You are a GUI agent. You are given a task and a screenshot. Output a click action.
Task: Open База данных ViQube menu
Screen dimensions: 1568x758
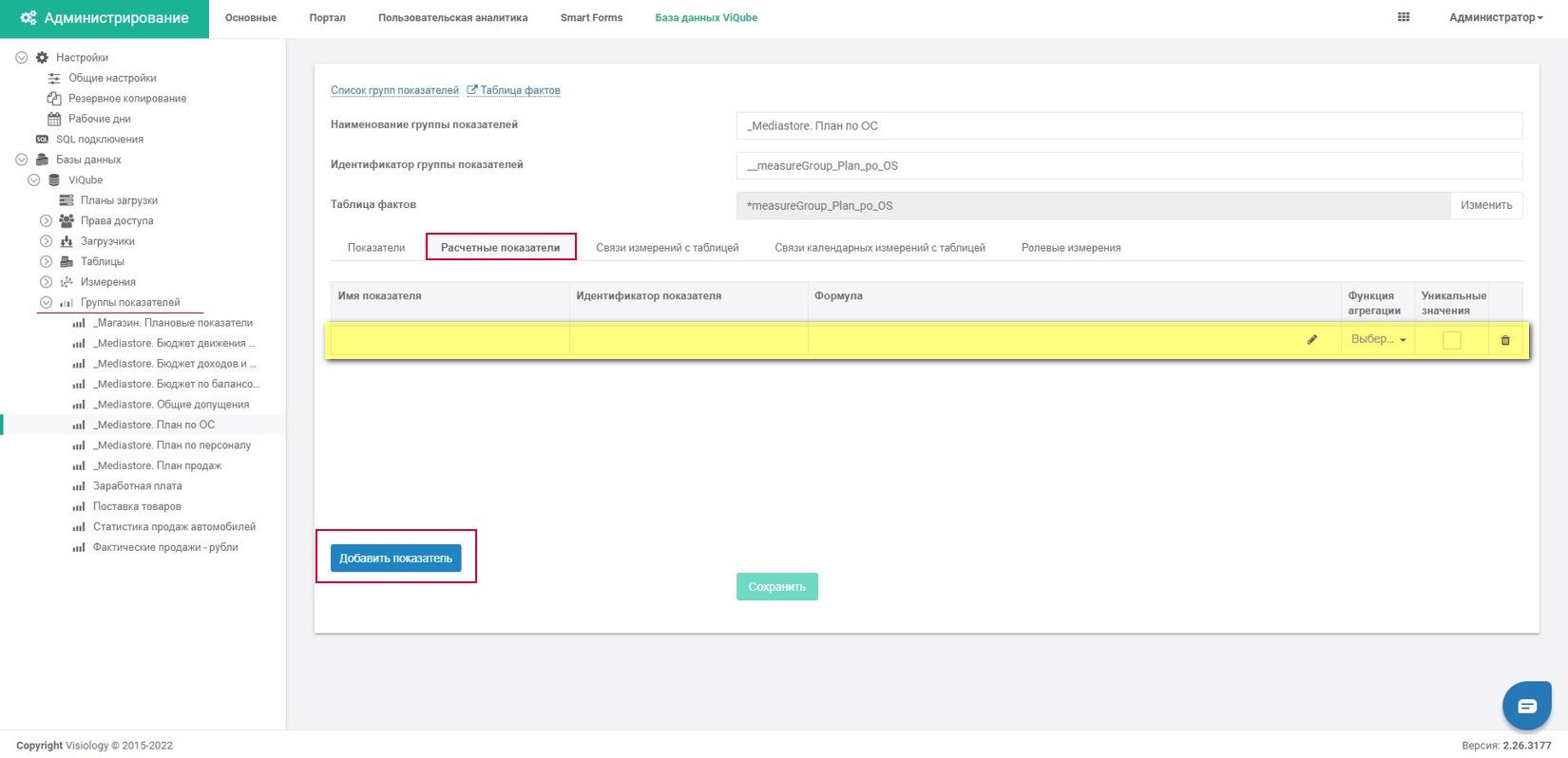click(x=706, y=18)
